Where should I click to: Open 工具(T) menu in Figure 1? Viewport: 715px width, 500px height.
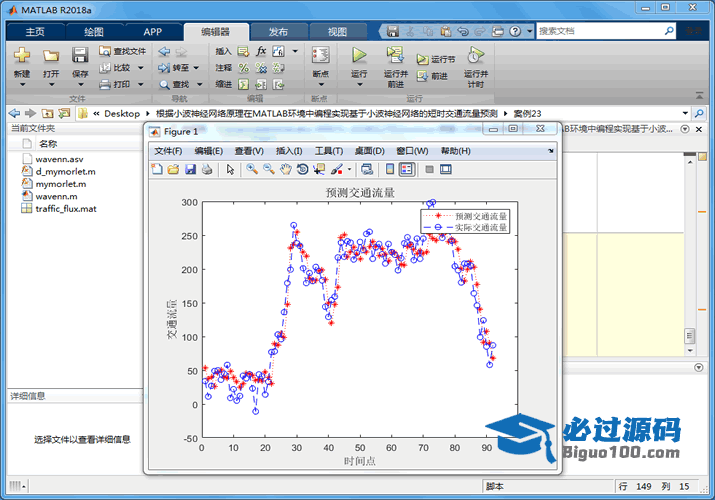329,151
